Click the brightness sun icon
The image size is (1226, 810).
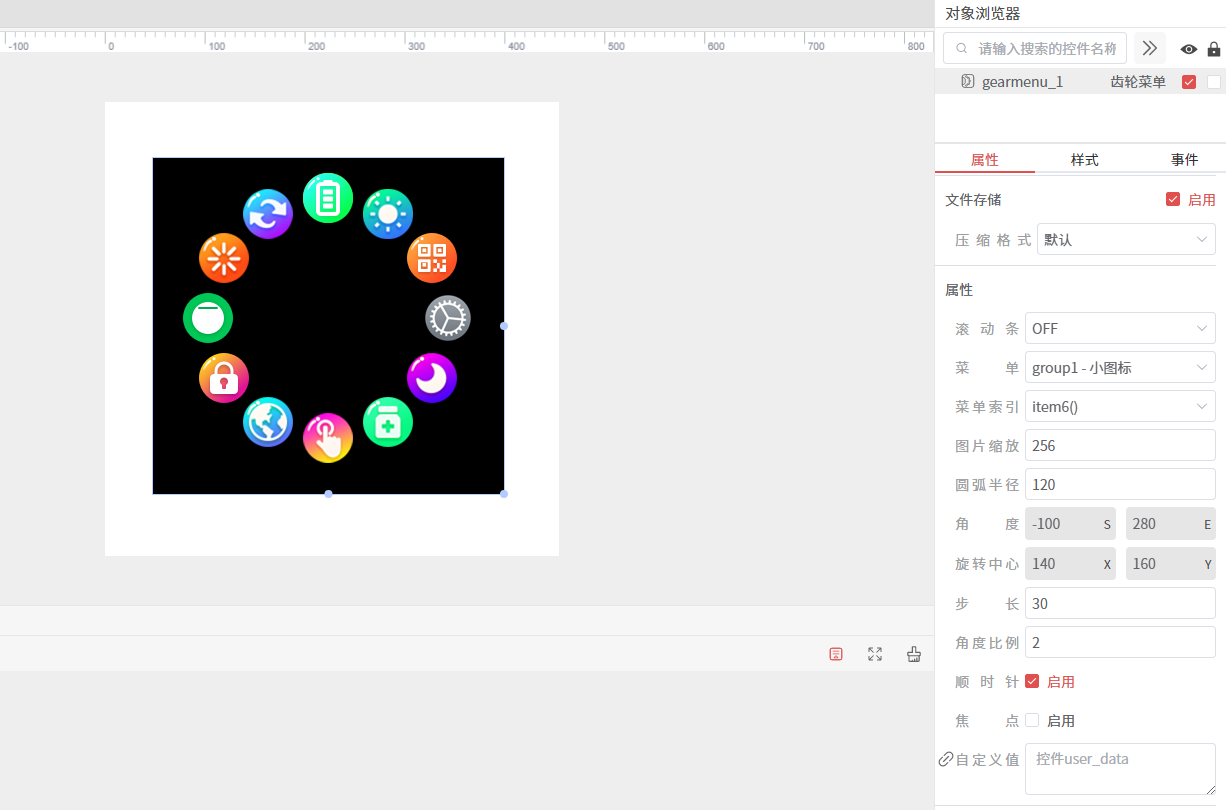coord(388,214)
